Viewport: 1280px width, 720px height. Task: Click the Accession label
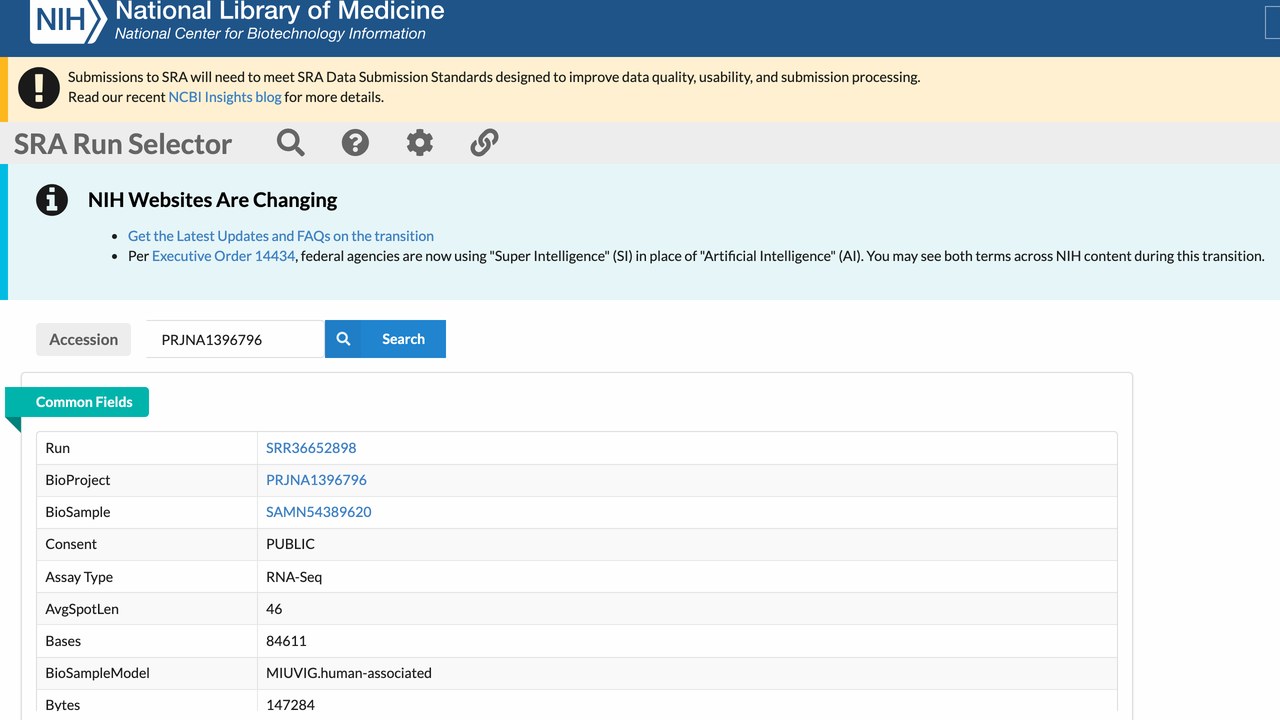84,339
